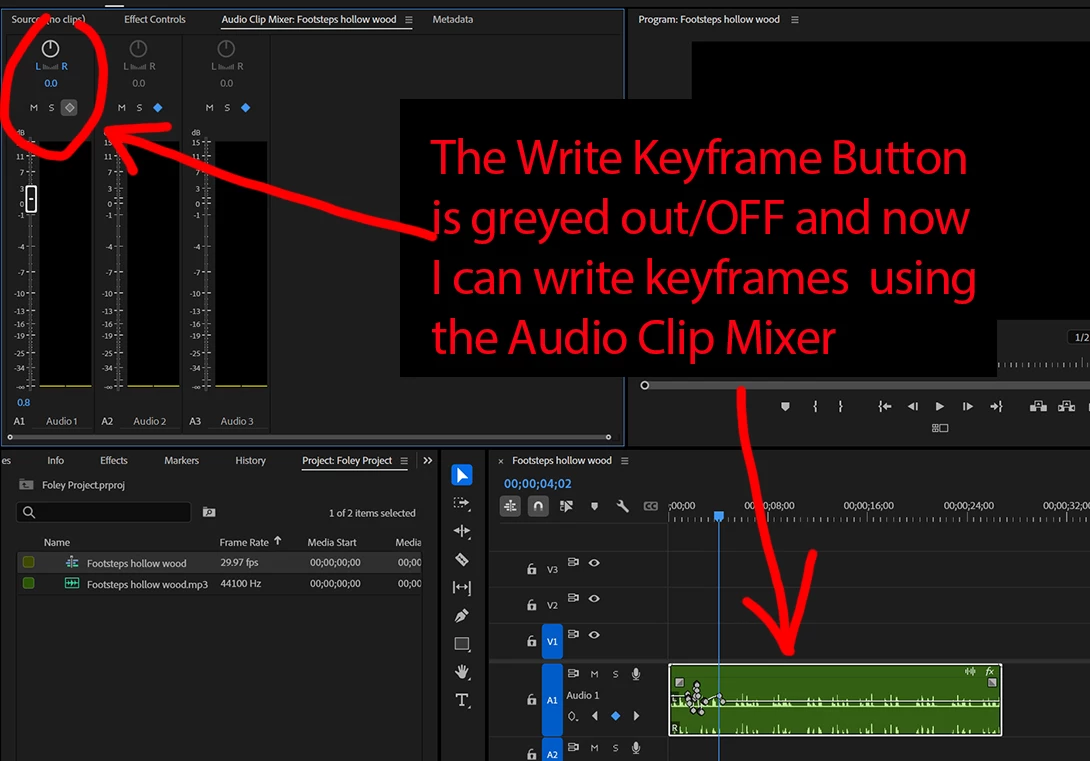
Task: Toggle captions track CC button
Action: 651,507
